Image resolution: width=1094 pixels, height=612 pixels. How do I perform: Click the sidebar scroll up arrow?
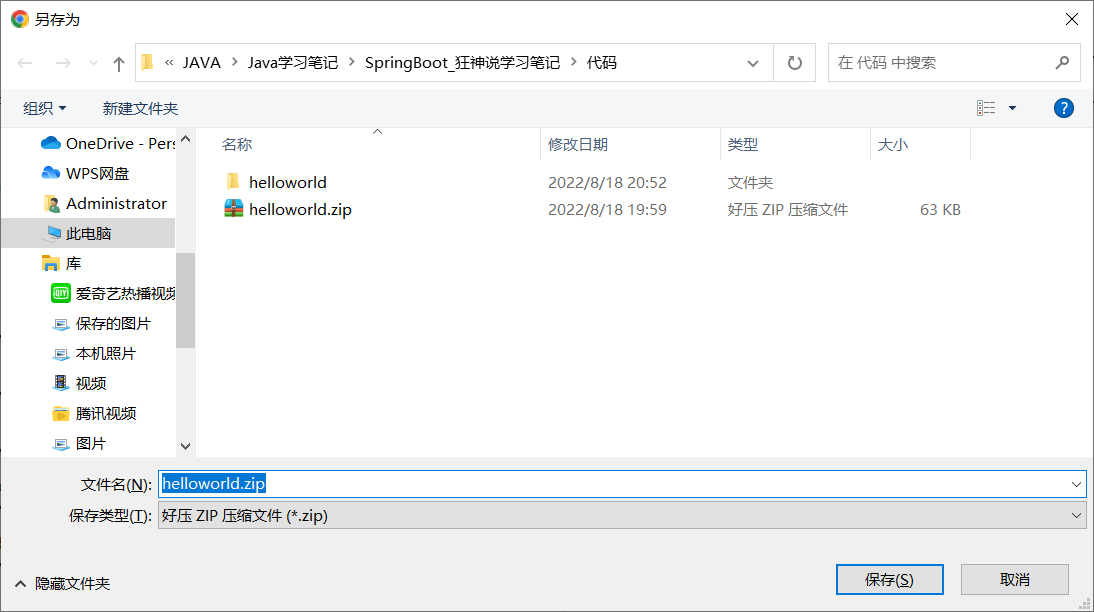coord(186,139)
